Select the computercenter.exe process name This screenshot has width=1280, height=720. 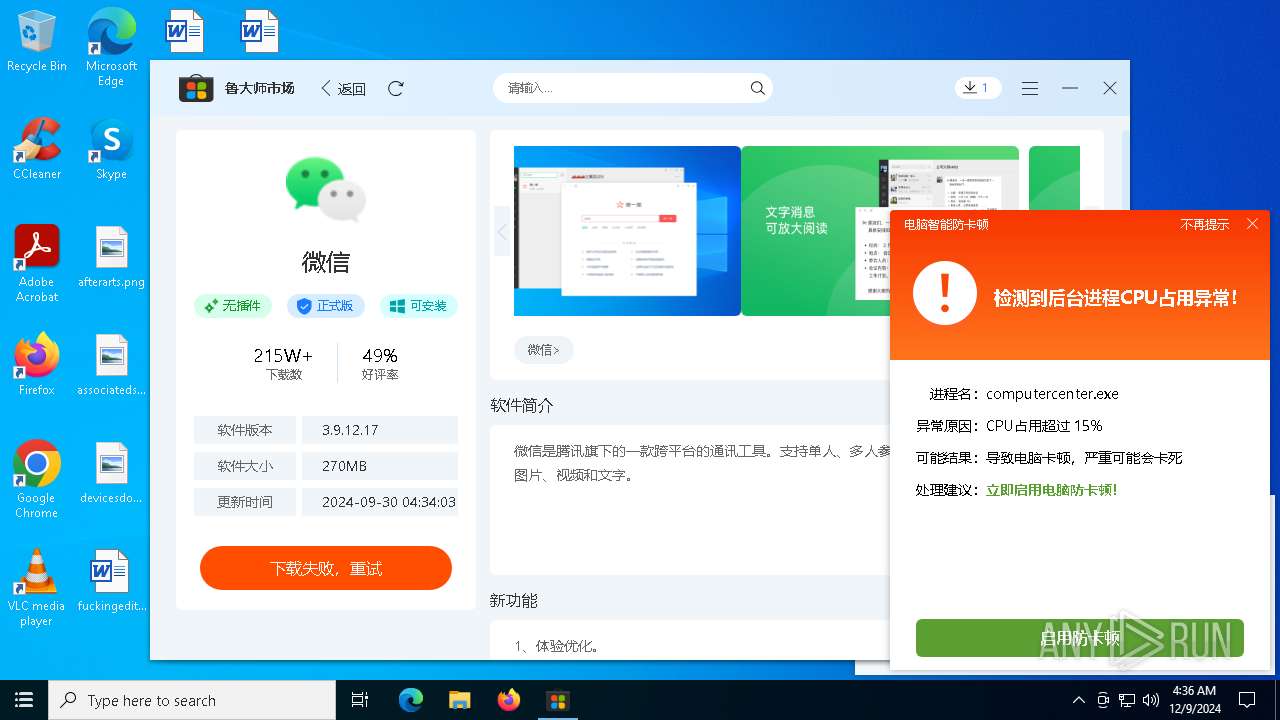[x=1052, y=394]
